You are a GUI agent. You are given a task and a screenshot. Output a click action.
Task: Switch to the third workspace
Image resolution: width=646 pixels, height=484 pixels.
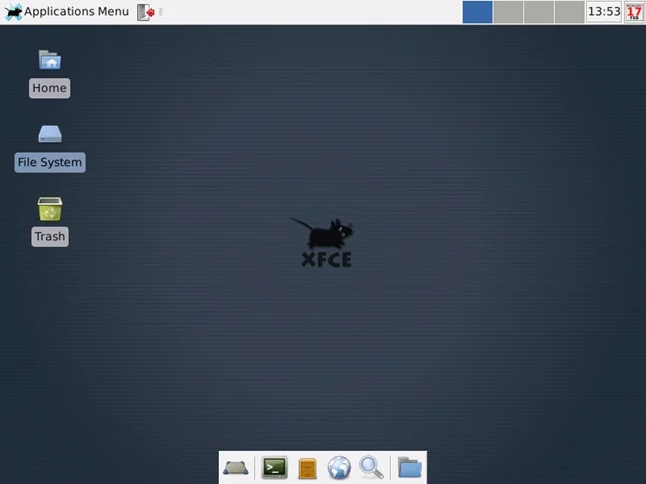pos(539,12)
